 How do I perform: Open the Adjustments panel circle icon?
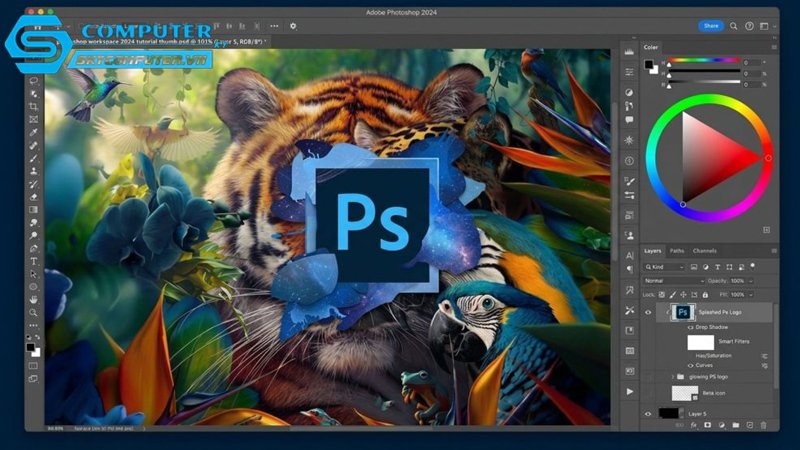pos(629,92)
